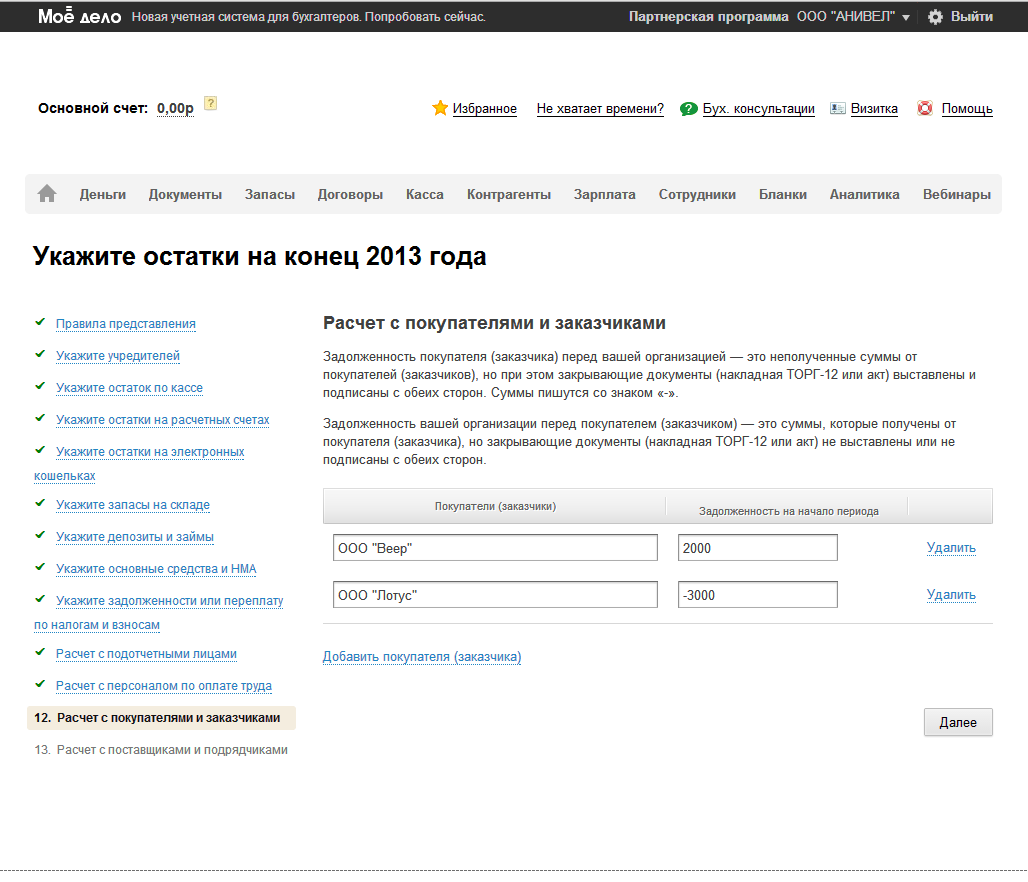Click Покупатели (заказчики) column header
Viewport: 1028px width, 882px height.
pyautogui.click(x=495, y=506)
